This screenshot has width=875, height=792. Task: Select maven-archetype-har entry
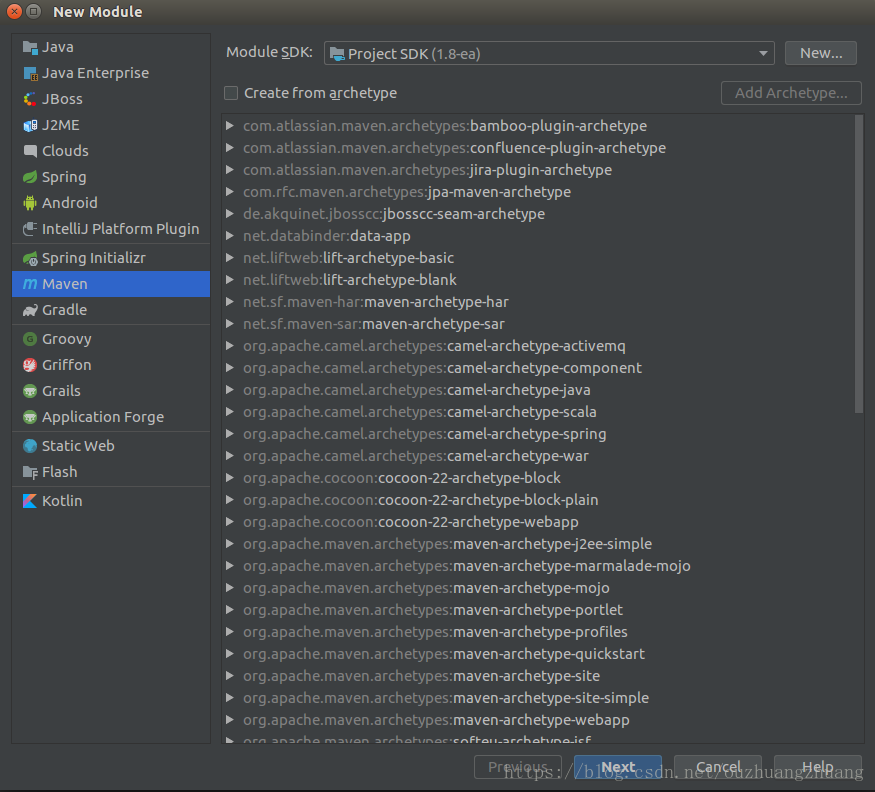(x=376, y=302)
